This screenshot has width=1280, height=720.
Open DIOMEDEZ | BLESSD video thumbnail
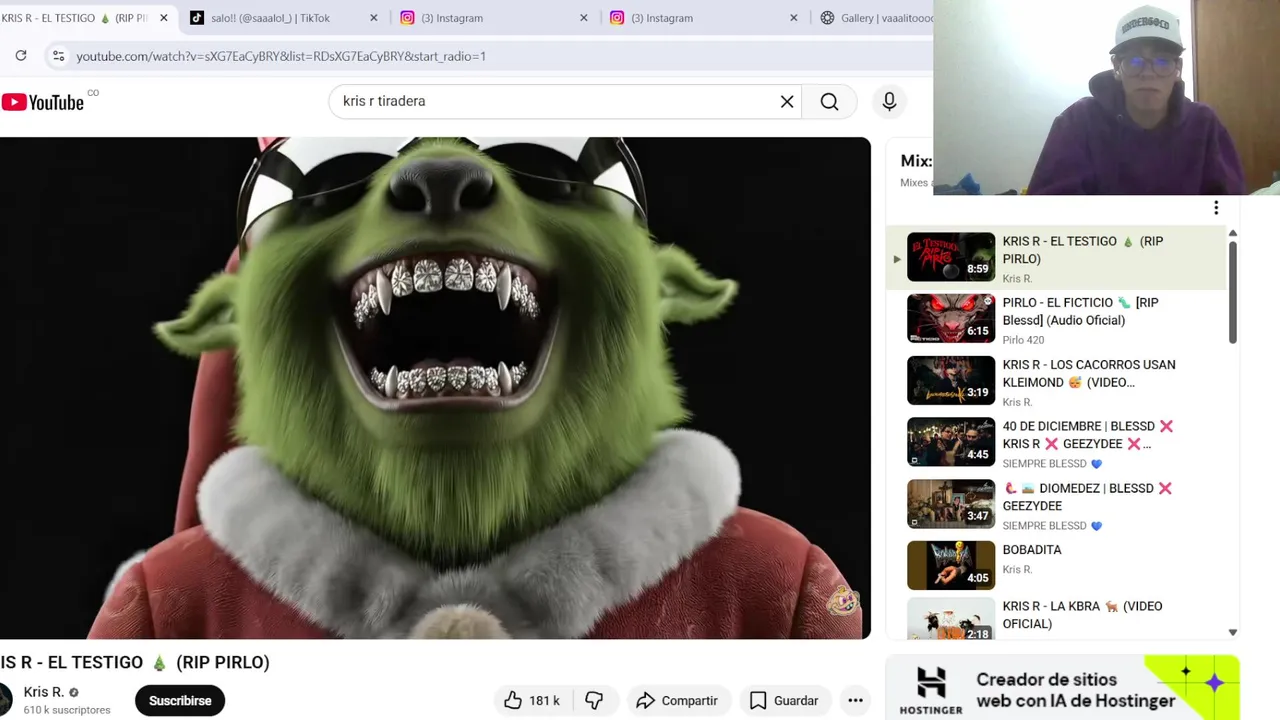coord(951,504)
